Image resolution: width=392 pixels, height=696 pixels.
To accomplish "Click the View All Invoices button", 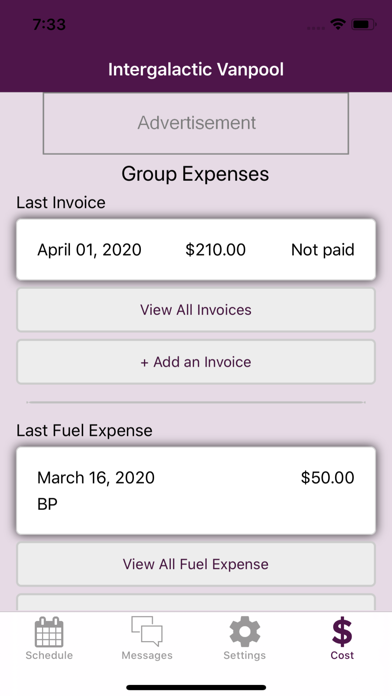I will [x=196, y=310].
